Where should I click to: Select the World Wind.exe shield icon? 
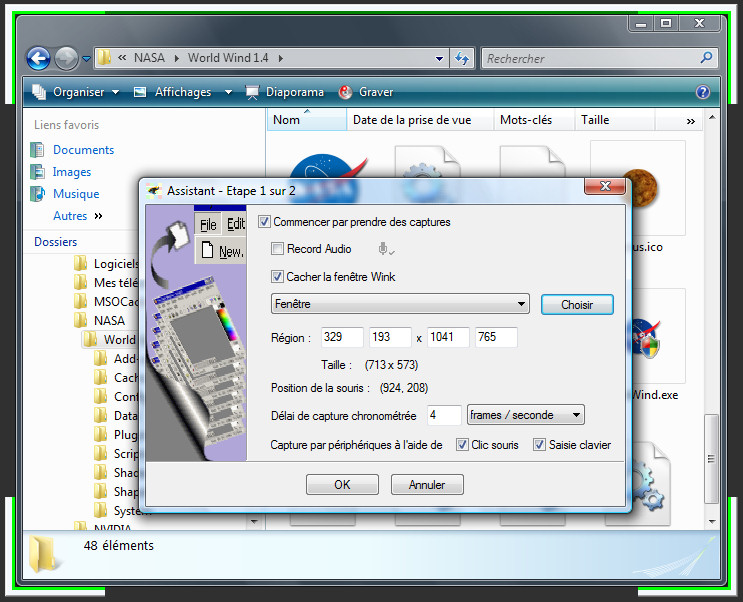point(647,339)
